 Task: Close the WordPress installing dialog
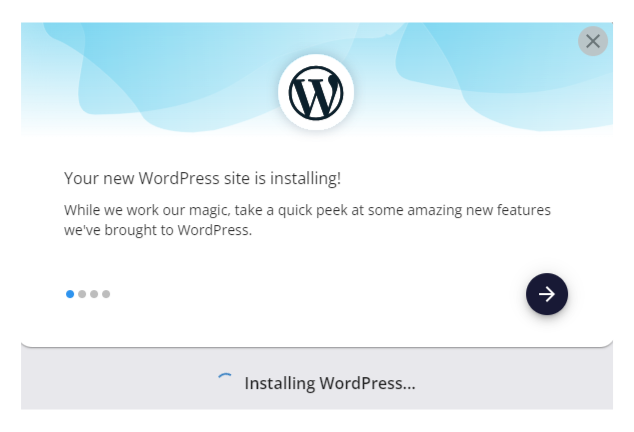pyautogui.click(x=593, y=41)
